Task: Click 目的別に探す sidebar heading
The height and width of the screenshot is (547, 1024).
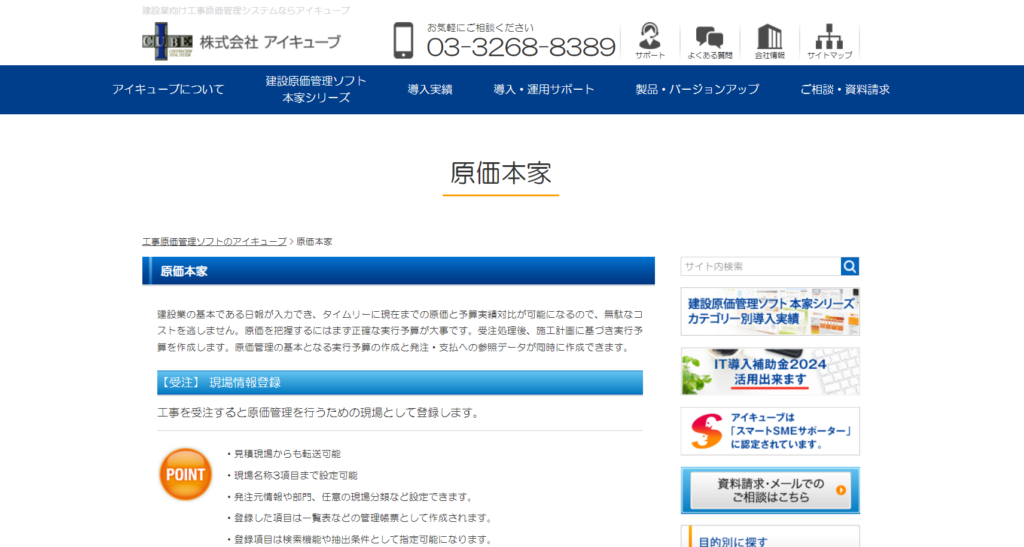Action: point(733,542)
